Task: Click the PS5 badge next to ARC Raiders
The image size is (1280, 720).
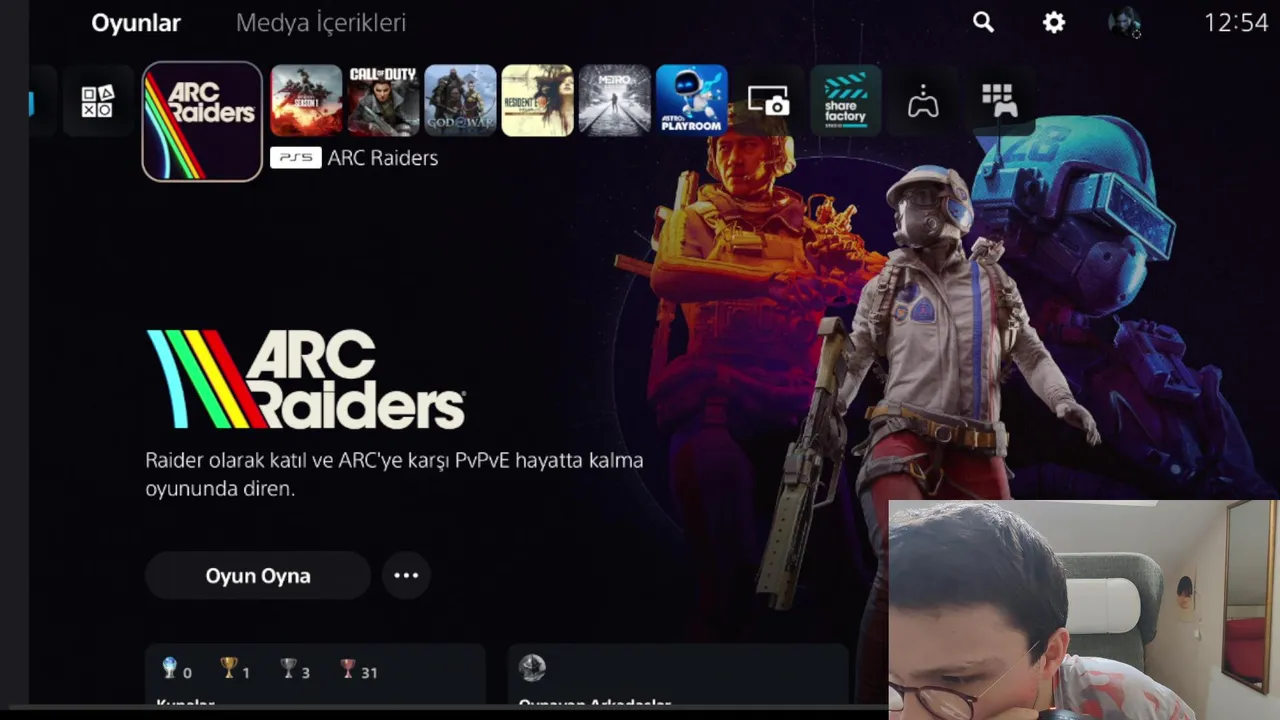Action: tap(295, 158)
